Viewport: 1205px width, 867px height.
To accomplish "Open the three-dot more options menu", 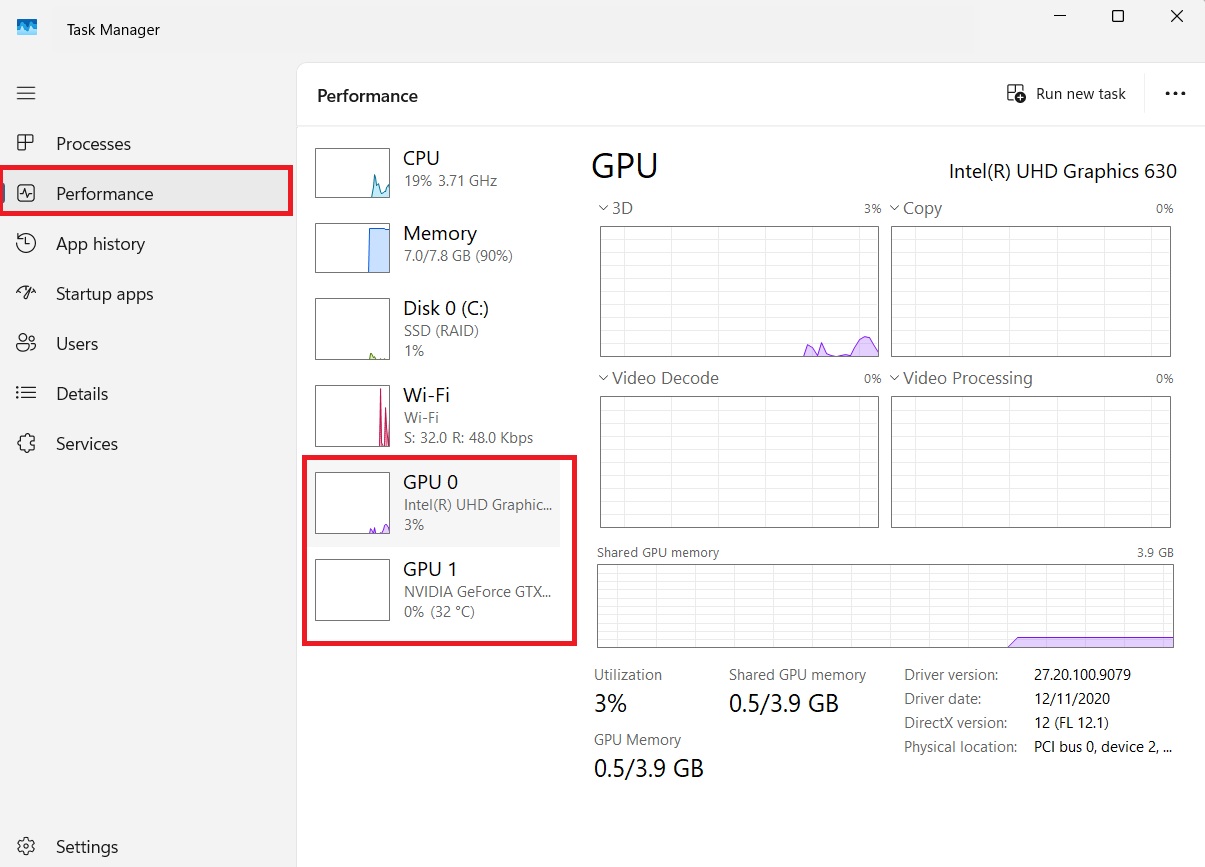I will [1175, 94].
